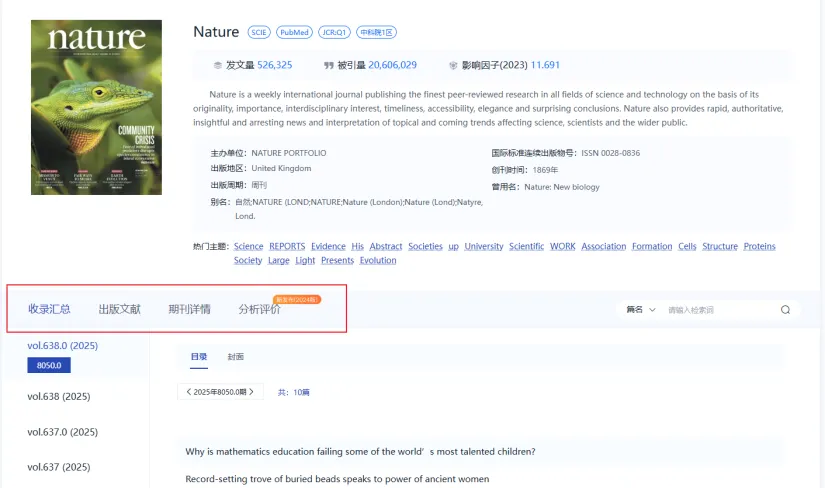
Task: Go to previous issue with left chevron
Action: pos(188,392)
